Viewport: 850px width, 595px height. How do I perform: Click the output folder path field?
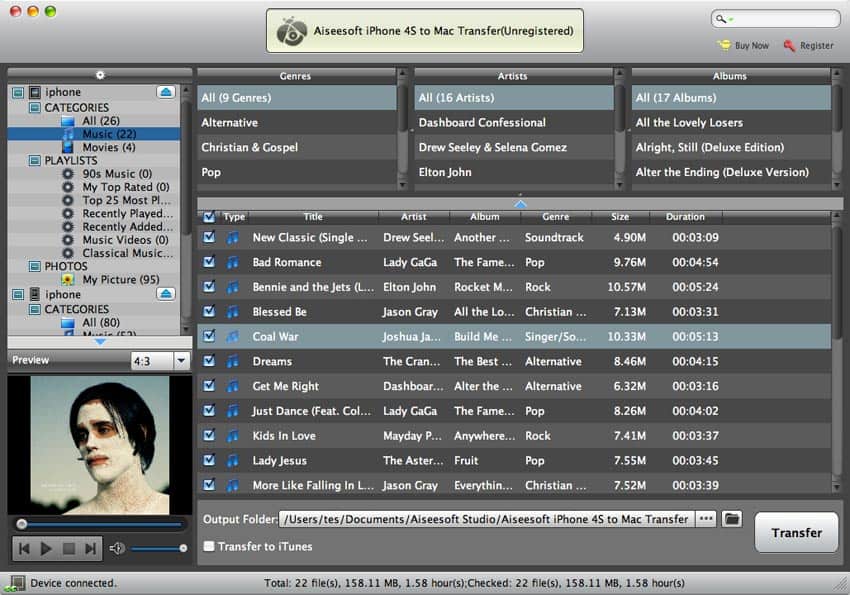486,519
